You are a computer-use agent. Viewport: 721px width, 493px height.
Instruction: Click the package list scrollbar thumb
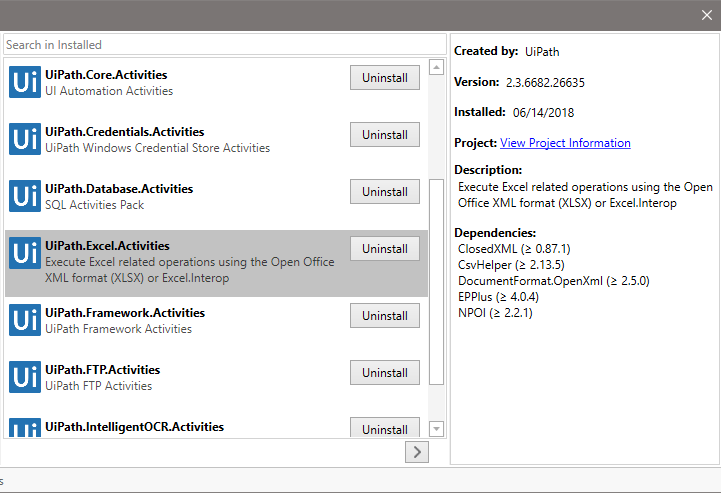point(436,281)
